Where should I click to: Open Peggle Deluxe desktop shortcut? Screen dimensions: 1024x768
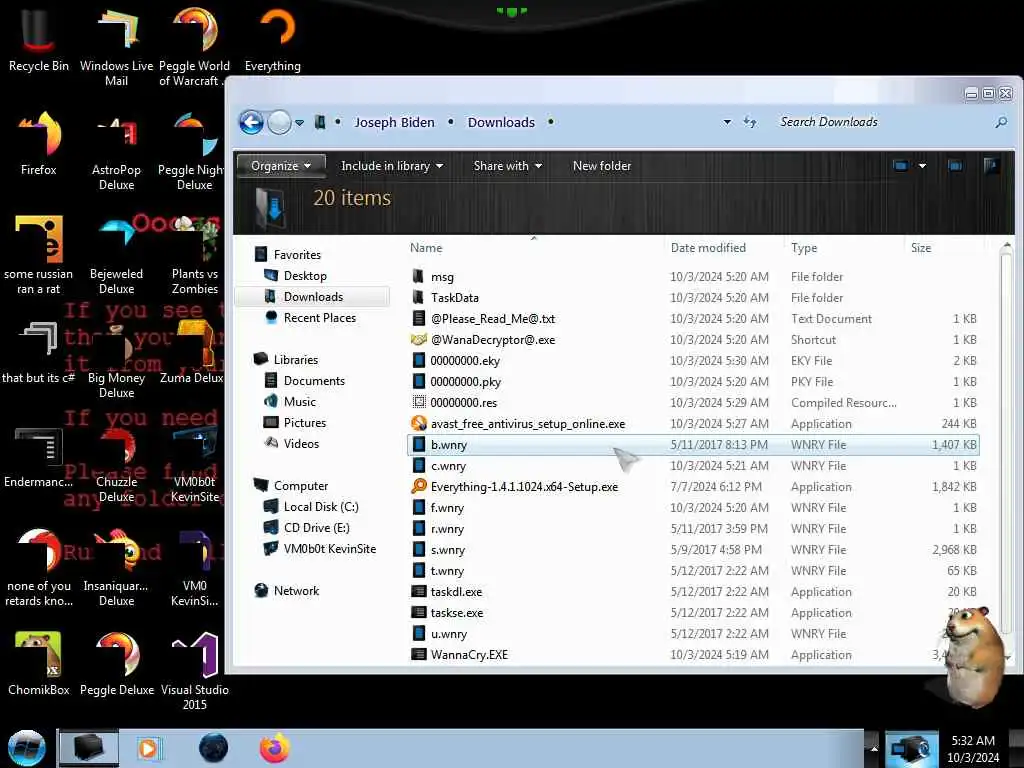pos(116,664)
